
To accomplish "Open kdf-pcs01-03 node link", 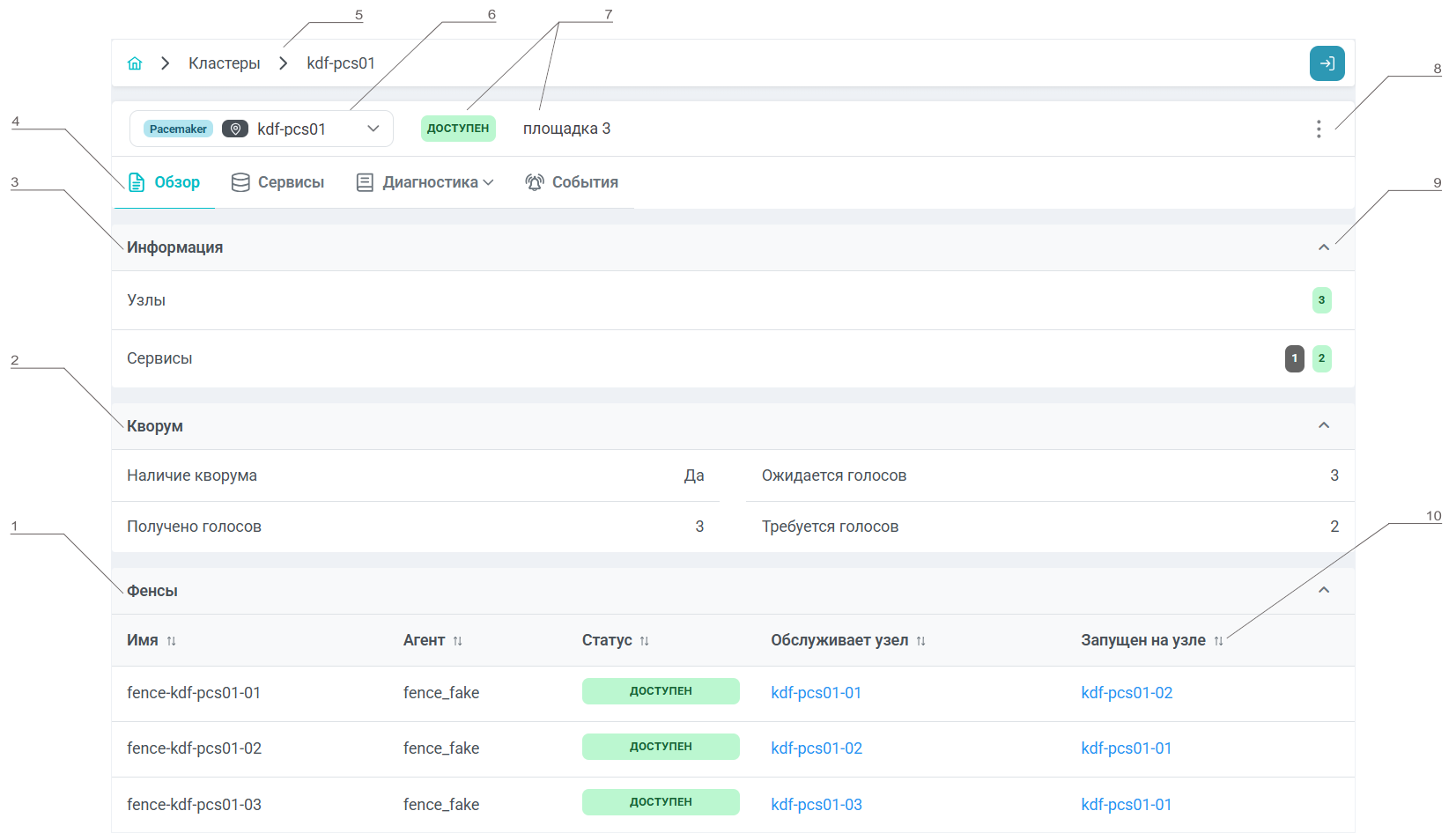I will click(x=817, y=805).
